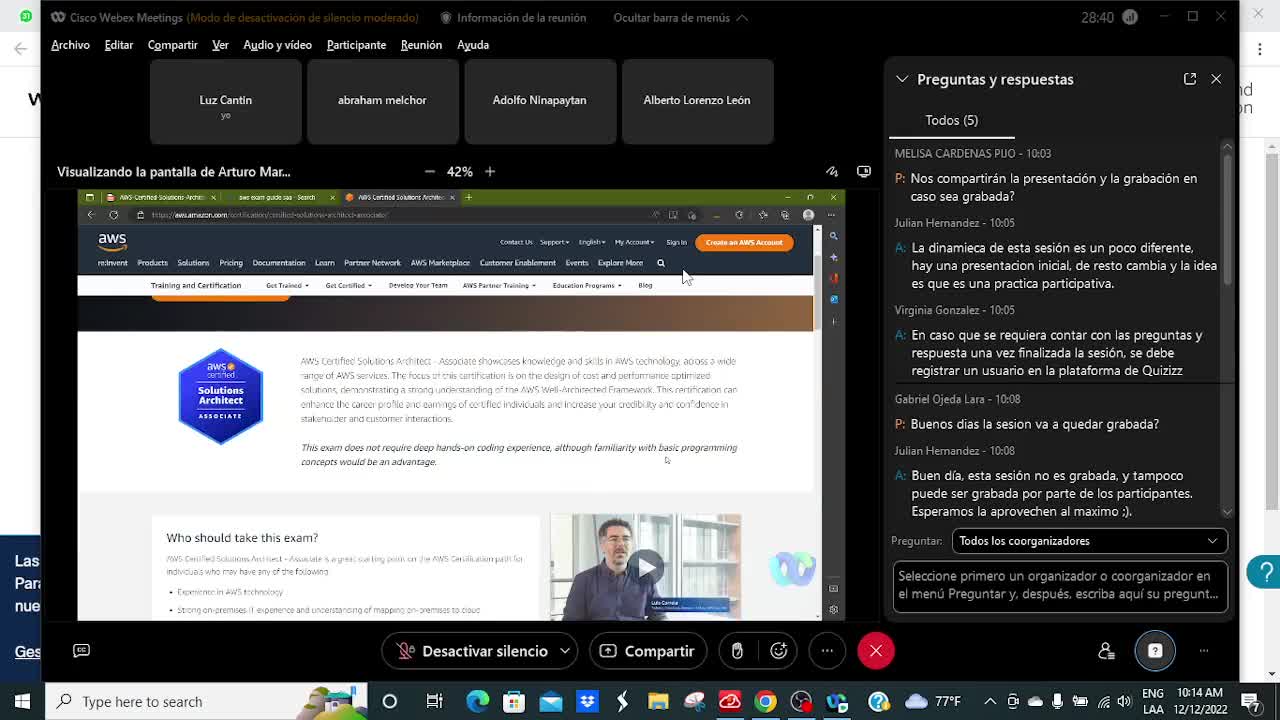Toggle the Q&A panel button
1280x720 pixels.
pyautogui.click(x=1155, y=651)
